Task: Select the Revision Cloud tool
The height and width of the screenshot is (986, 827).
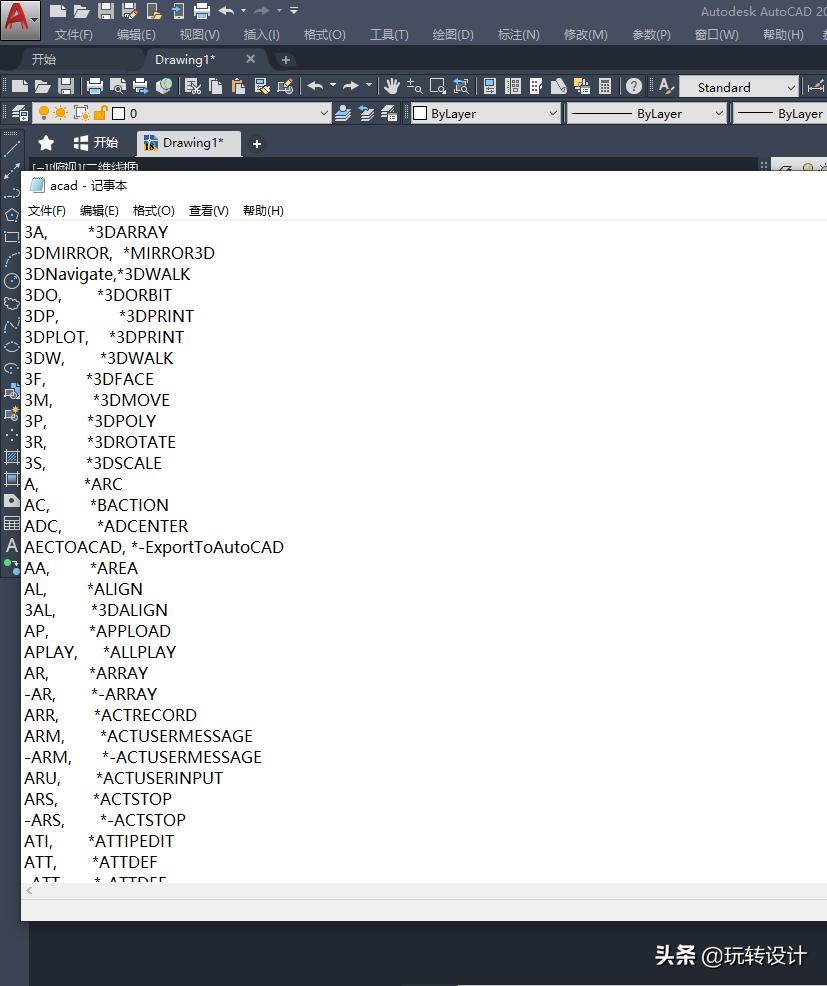Action: [11, 302]
